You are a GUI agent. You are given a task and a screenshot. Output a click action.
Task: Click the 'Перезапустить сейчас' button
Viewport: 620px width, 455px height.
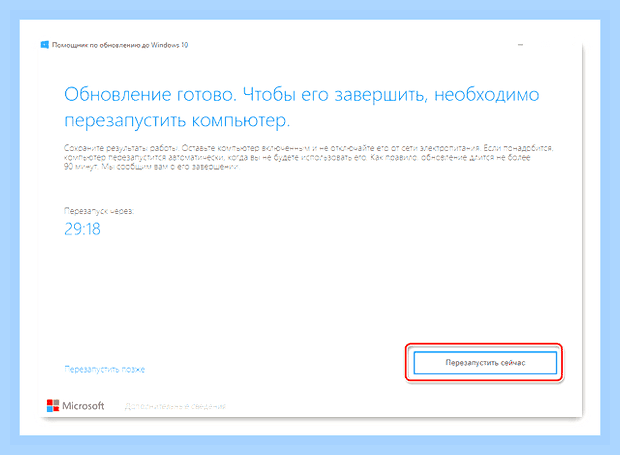pos(485,362)
